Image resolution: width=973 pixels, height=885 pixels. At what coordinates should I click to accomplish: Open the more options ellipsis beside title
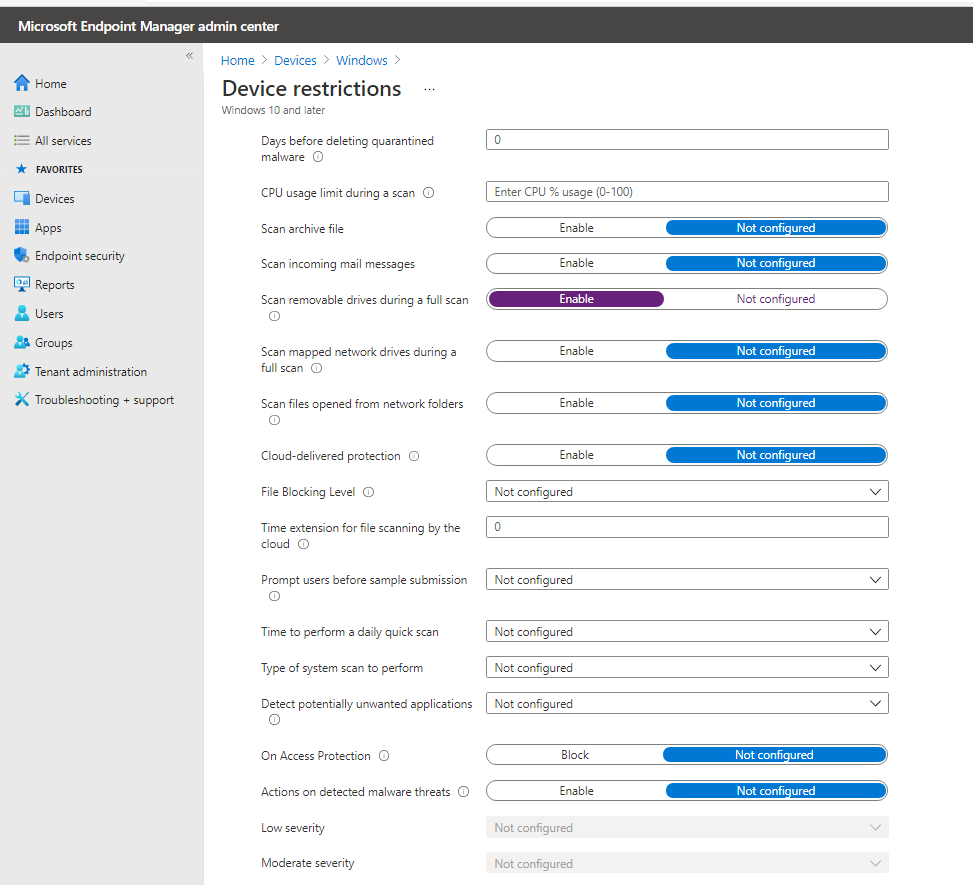pos(429,89)
